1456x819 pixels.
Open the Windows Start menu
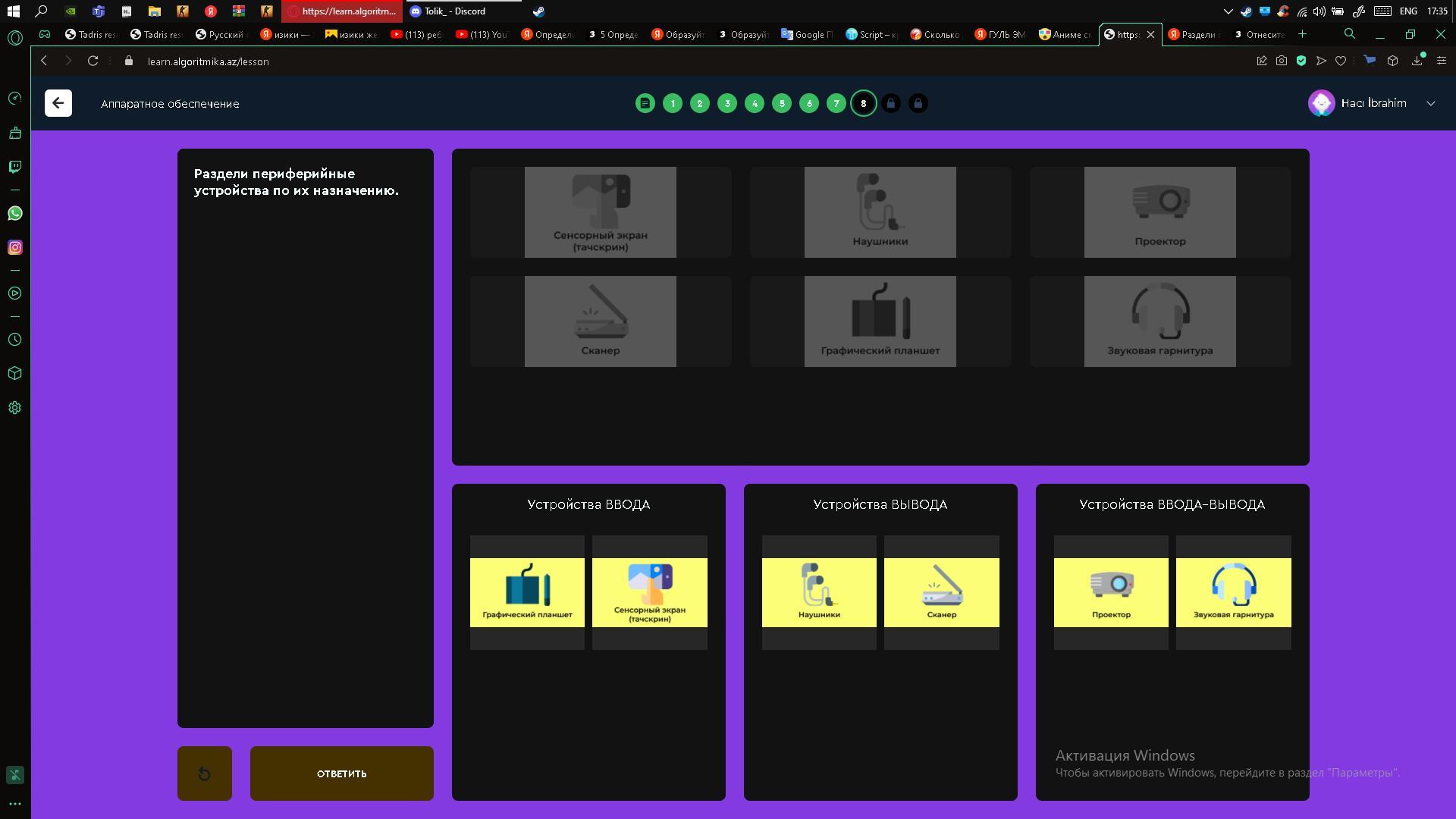pos(13,11)
